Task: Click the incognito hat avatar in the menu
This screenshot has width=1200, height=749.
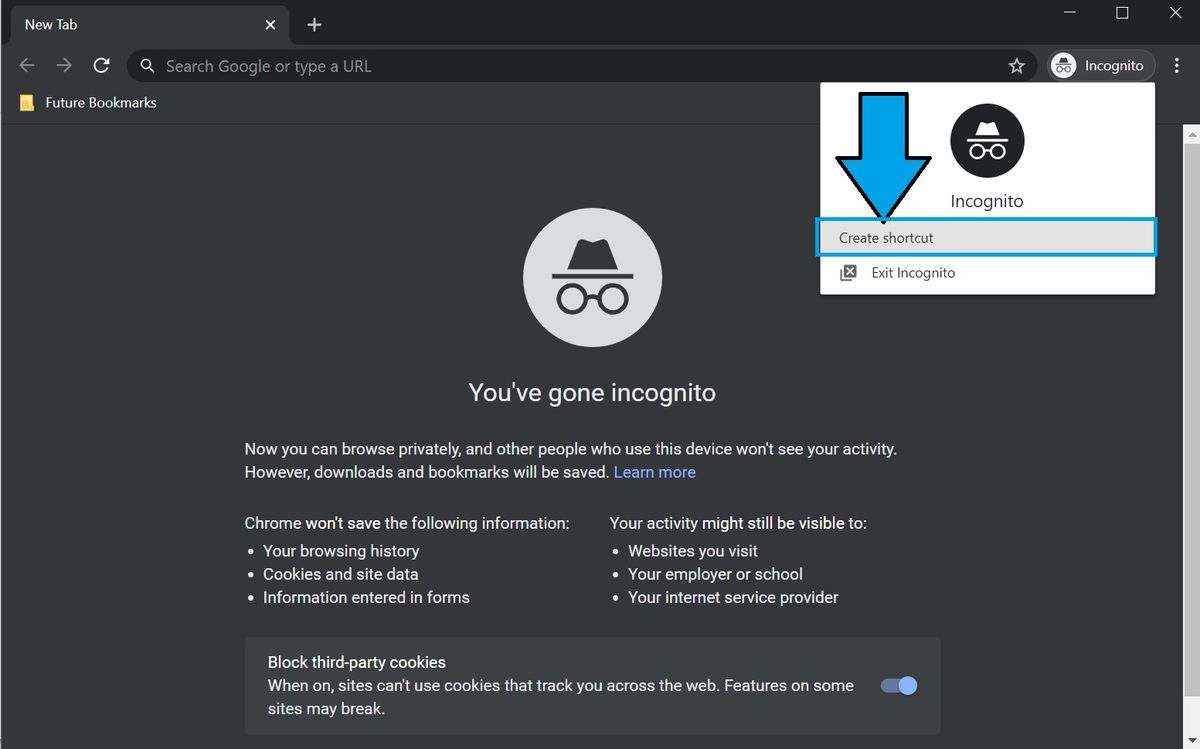Action: pyautogui.click(x=986, y=141)
